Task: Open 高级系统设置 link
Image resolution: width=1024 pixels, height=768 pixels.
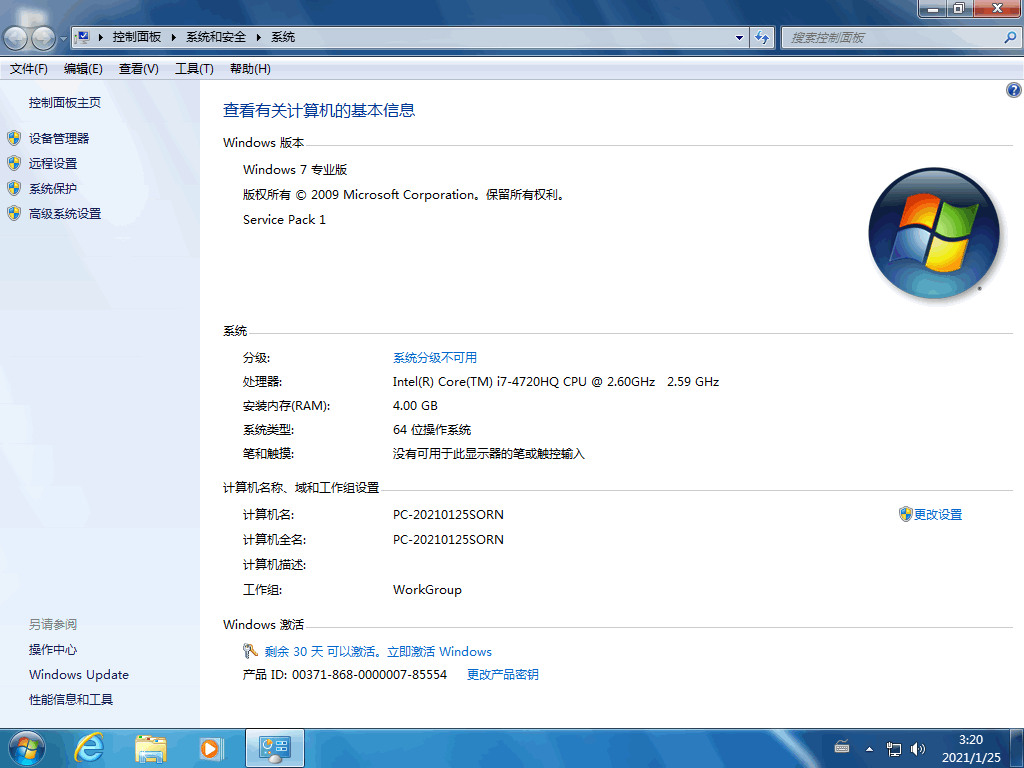Action: [65, 214]
